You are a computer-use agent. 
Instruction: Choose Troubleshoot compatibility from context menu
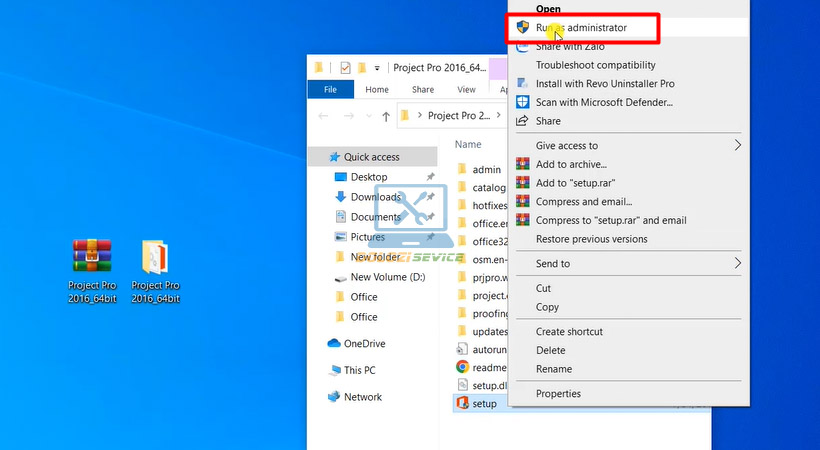pos(595,65)
